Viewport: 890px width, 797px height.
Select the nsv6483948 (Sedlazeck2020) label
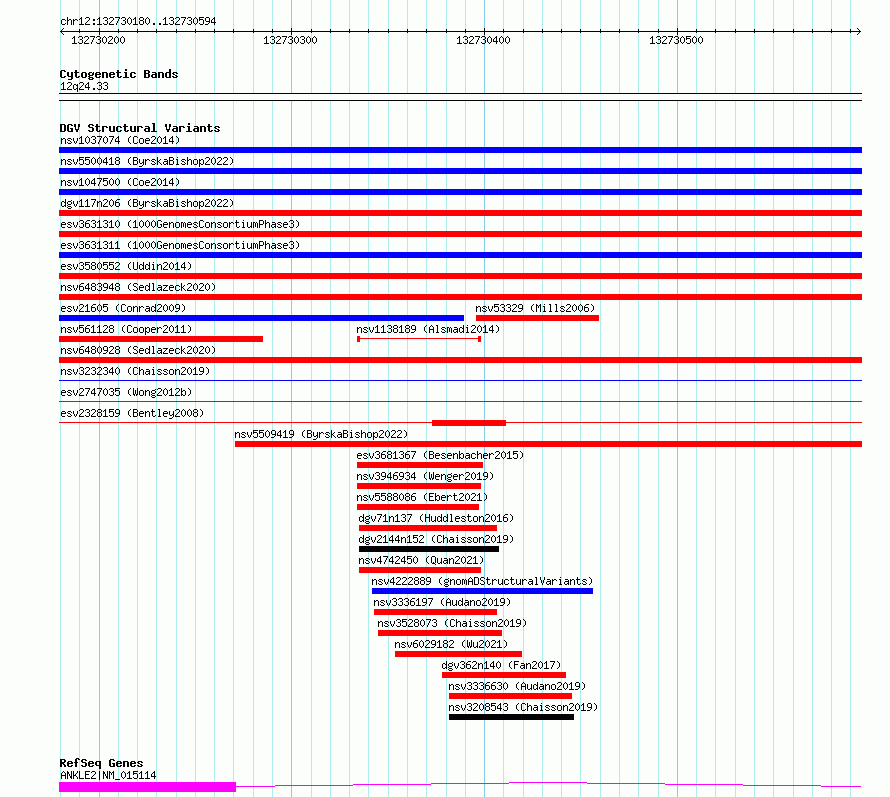pyautogui.click(x=138, y=287)
